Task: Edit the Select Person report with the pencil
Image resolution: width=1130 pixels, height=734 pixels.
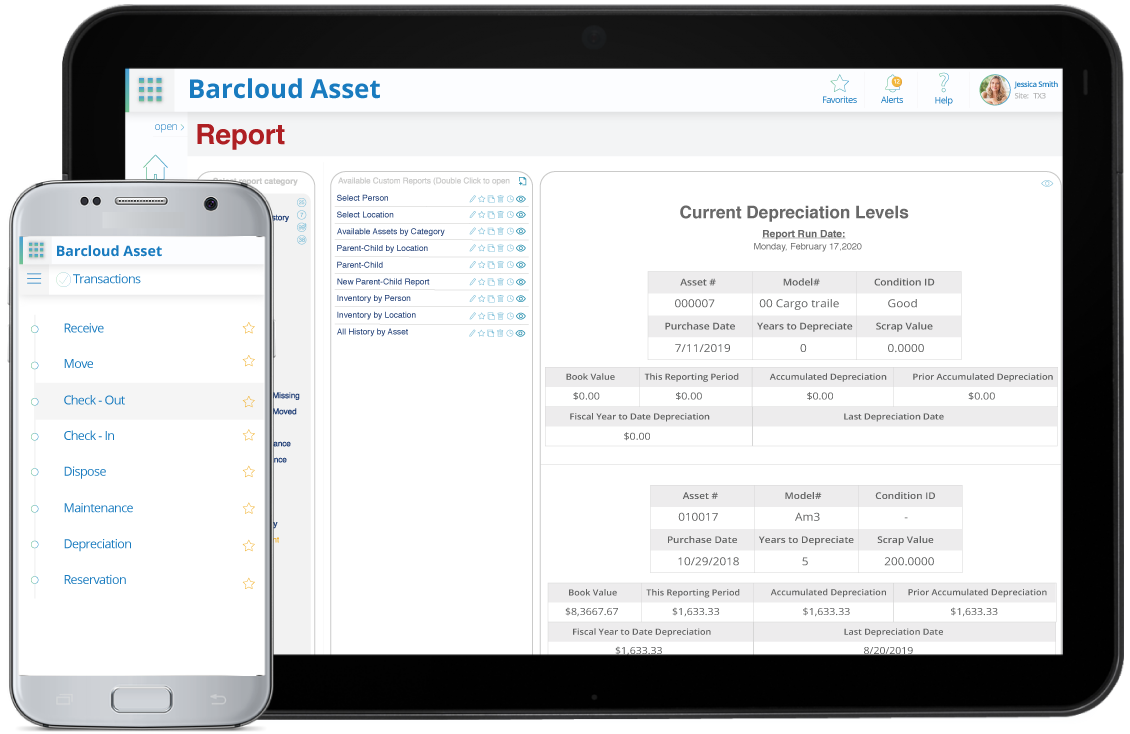Action: 473,199
